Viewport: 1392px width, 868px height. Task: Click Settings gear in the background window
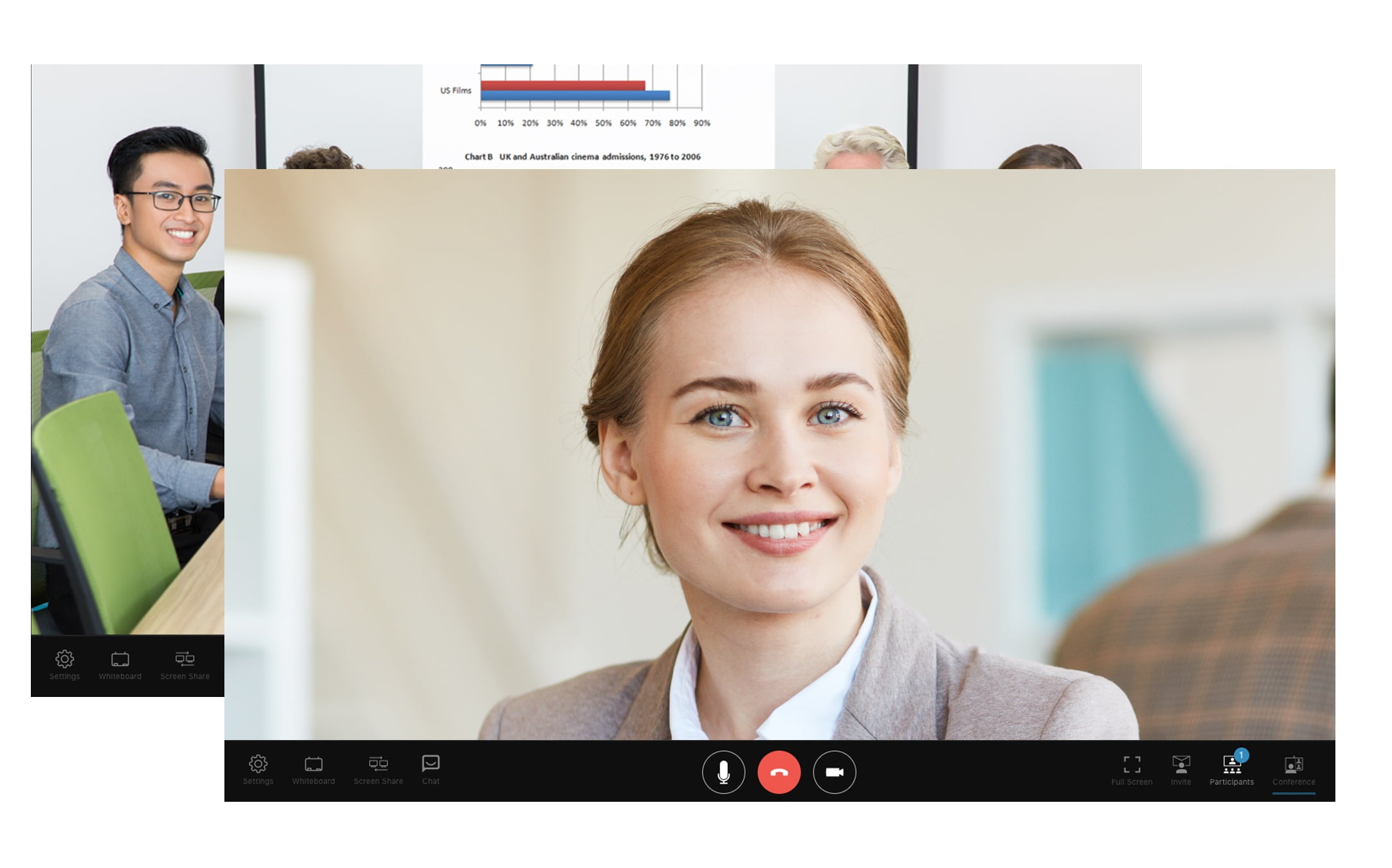[x=64, y=665]
